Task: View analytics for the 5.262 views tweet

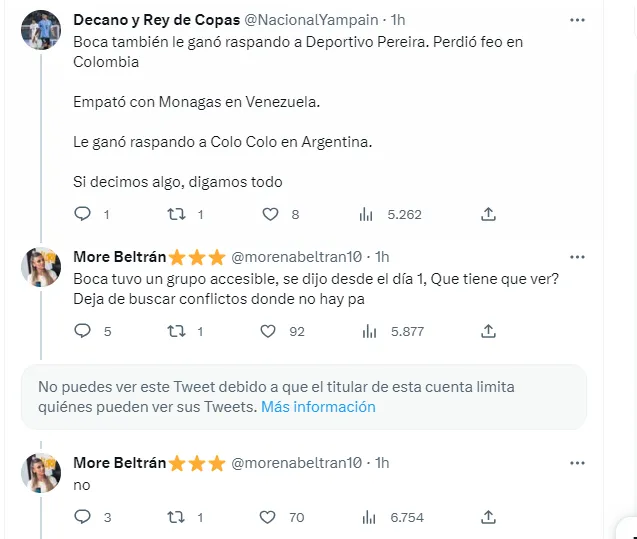Action: pos(366,214)
